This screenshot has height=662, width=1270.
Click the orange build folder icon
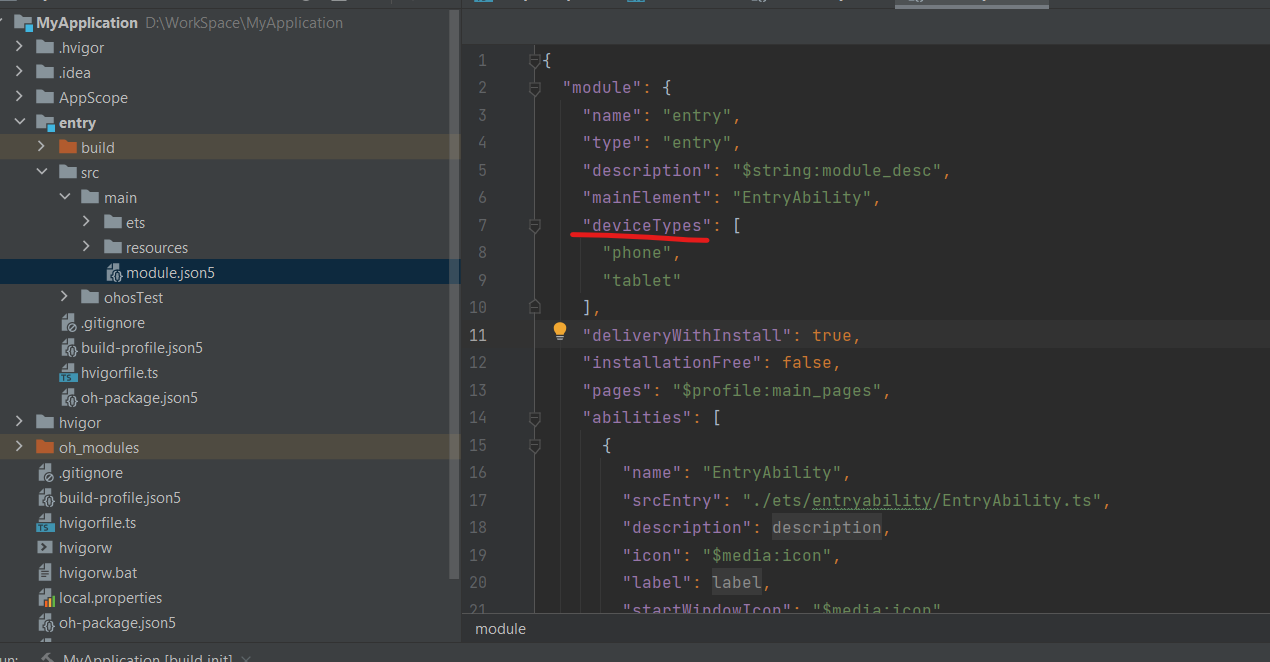pos(68,147)
